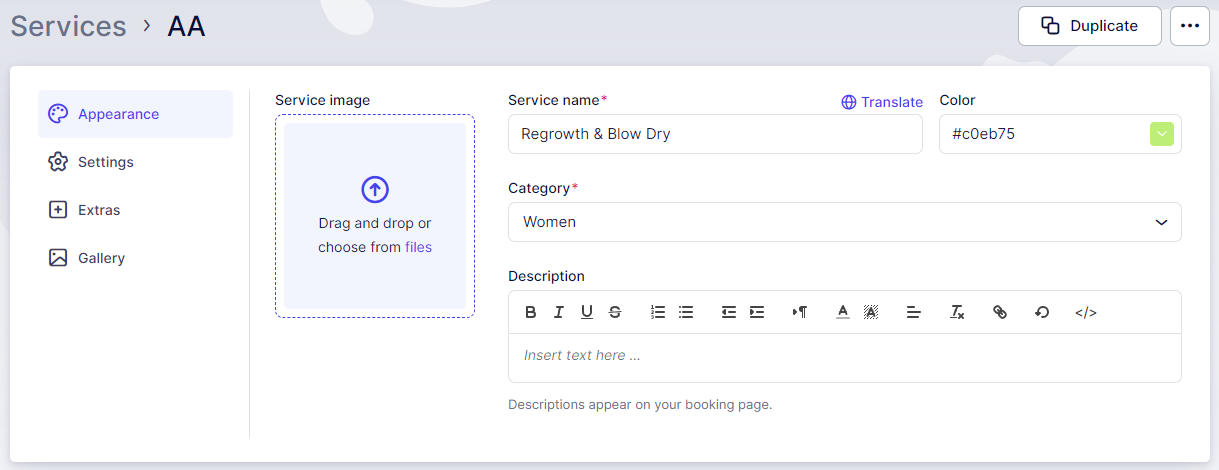Toggle bullet list in description
Image resolution: width=1219 pixels, height=470 pixels.
[686, 312]
